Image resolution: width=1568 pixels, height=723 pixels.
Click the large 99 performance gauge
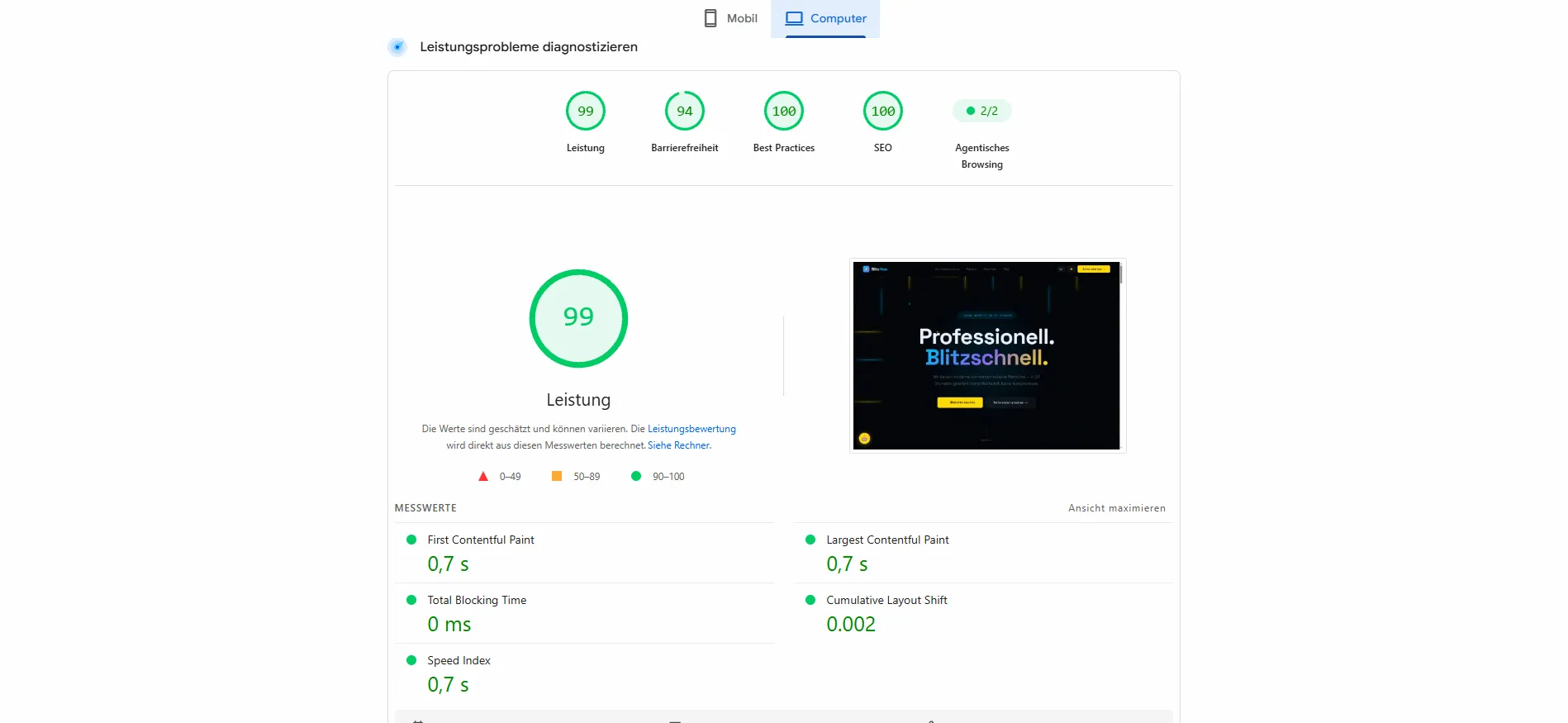point(578,318)
